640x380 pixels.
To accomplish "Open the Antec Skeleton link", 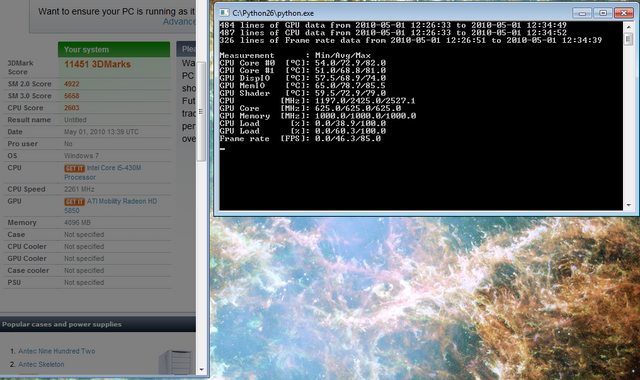I will click(x=41, y=364).
